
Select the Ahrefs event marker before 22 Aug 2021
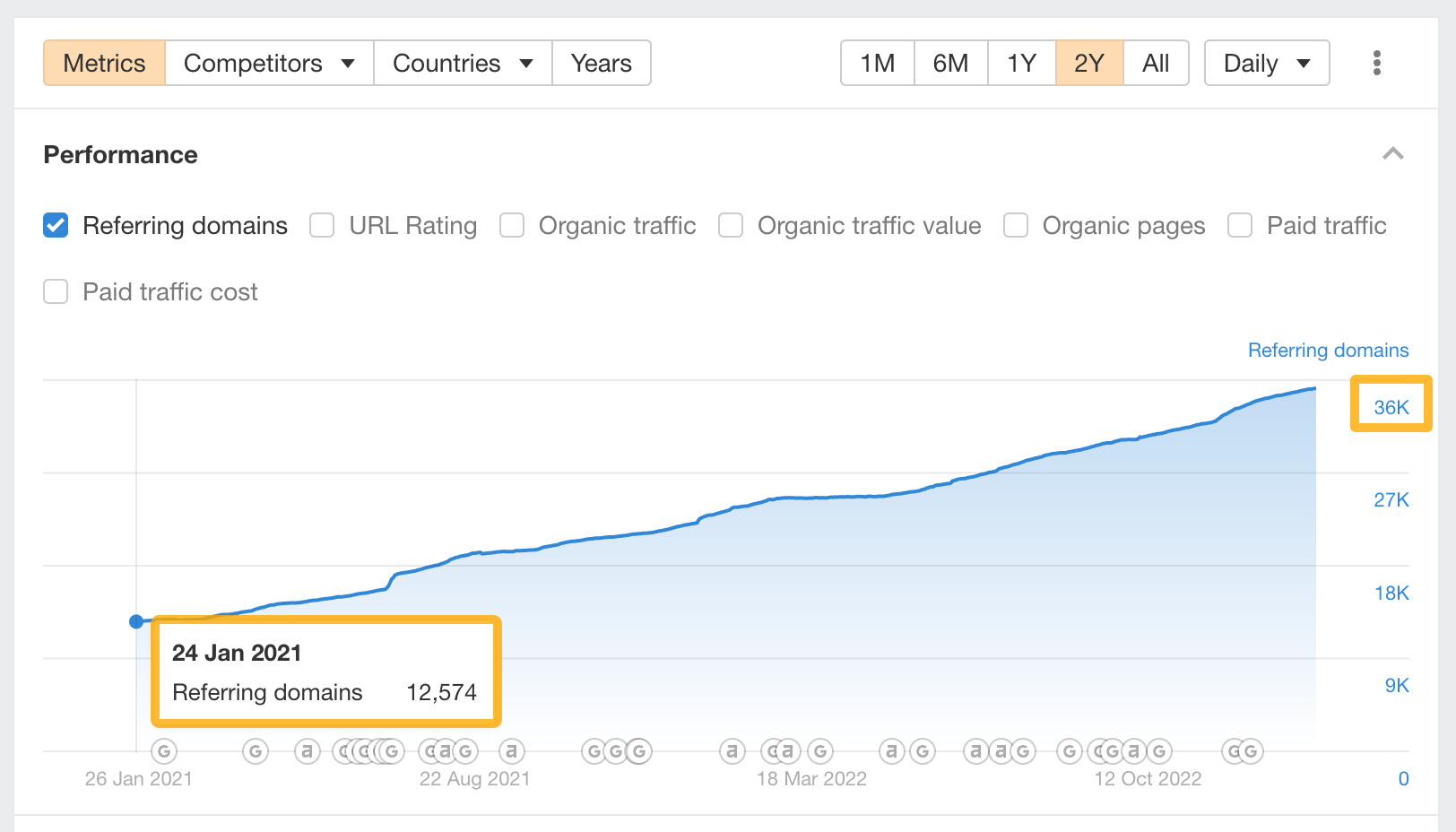(x=308, y=751)
